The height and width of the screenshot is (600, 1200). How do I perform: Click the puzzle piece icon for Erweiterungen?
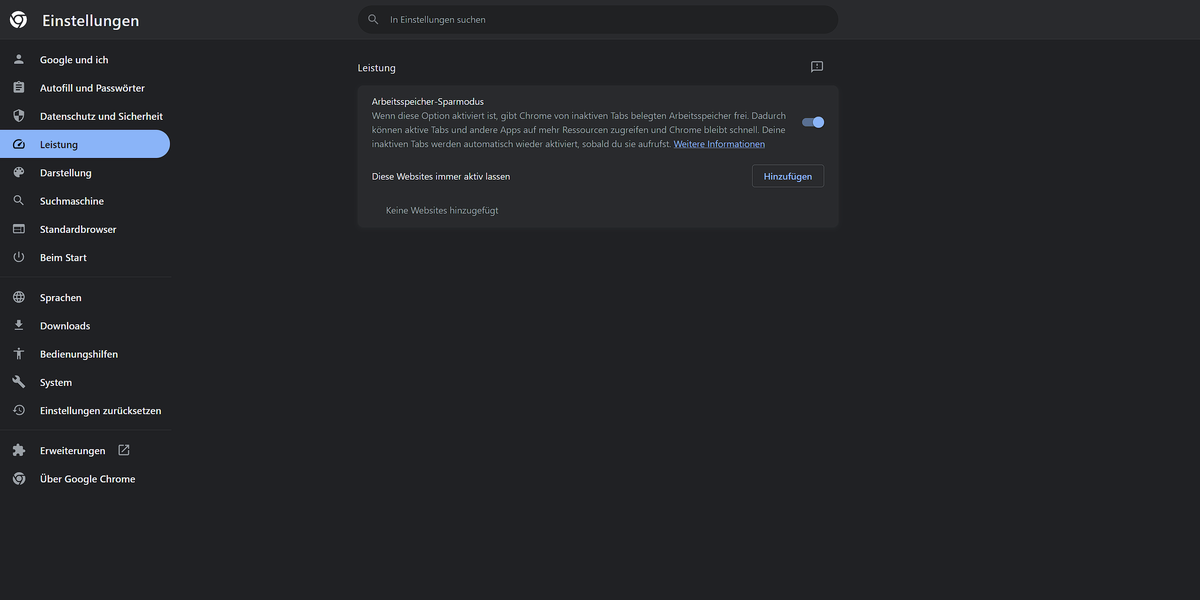18,450
